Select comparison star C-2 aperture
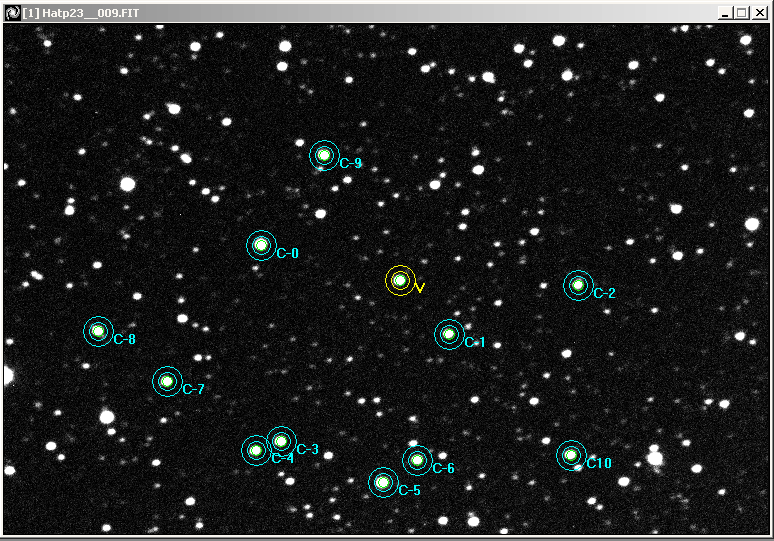 point(578,285)
